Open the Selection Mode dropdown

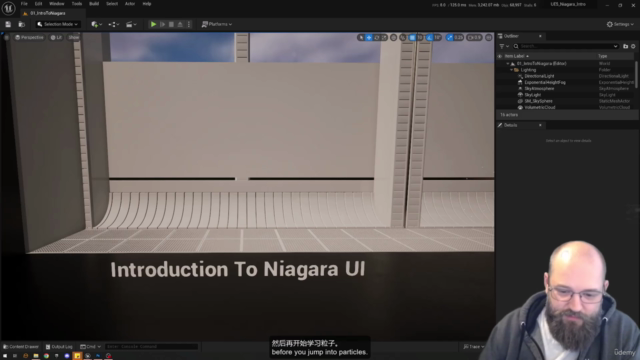(x=58, y=24)
